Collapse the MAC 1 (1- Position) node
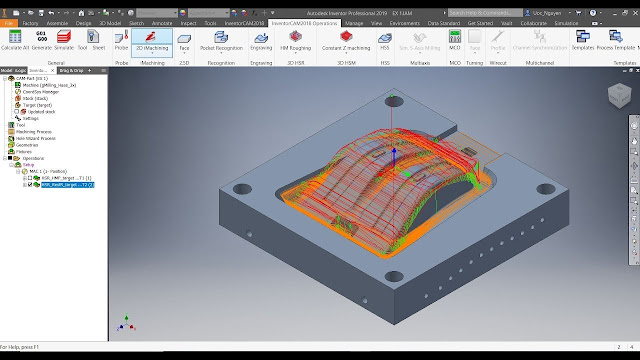The image size is (640, 360). pyautogui.click(x=18, y=171)
